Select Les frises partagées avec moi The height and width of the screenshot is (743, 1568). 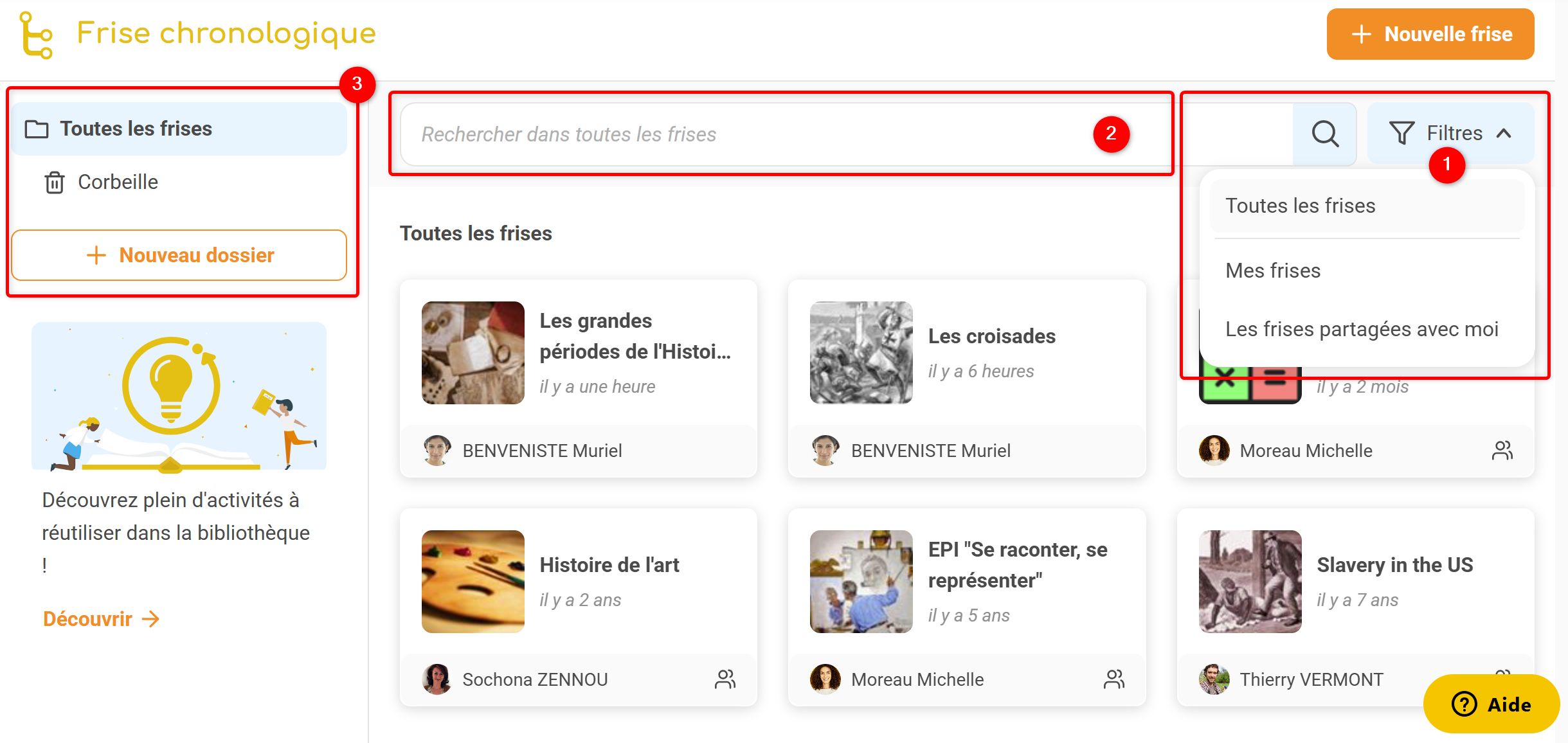pyautogui.click(x=1362, y=329)
